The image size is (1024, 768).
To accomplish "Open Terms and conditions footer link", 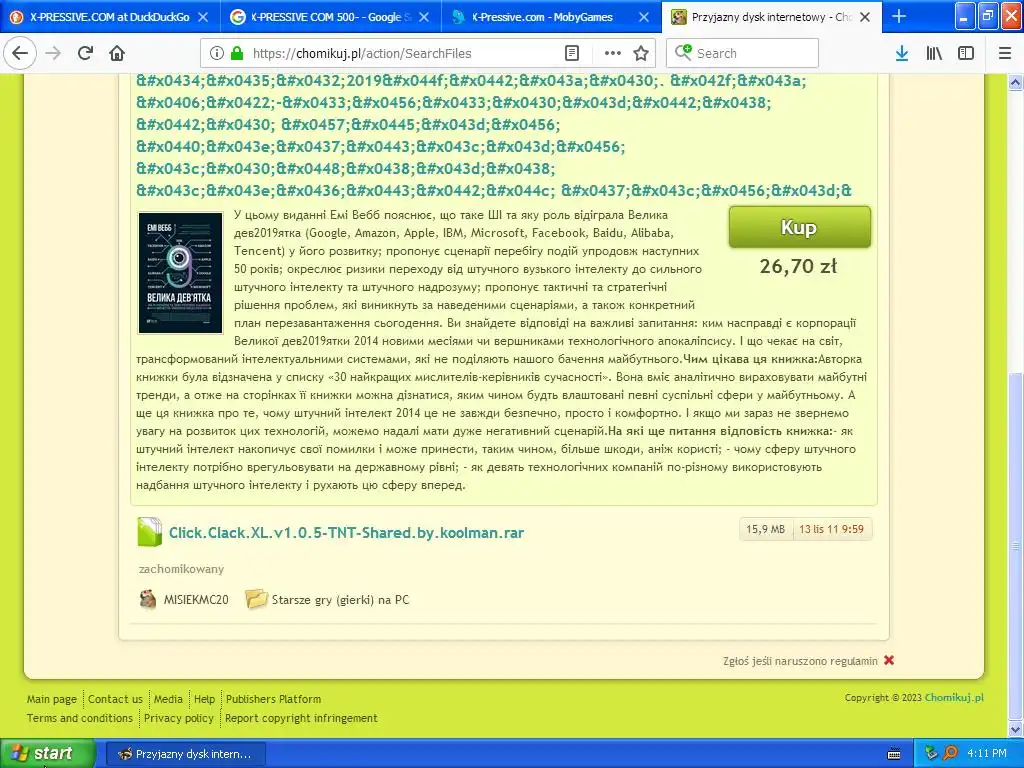I will 80,718.
